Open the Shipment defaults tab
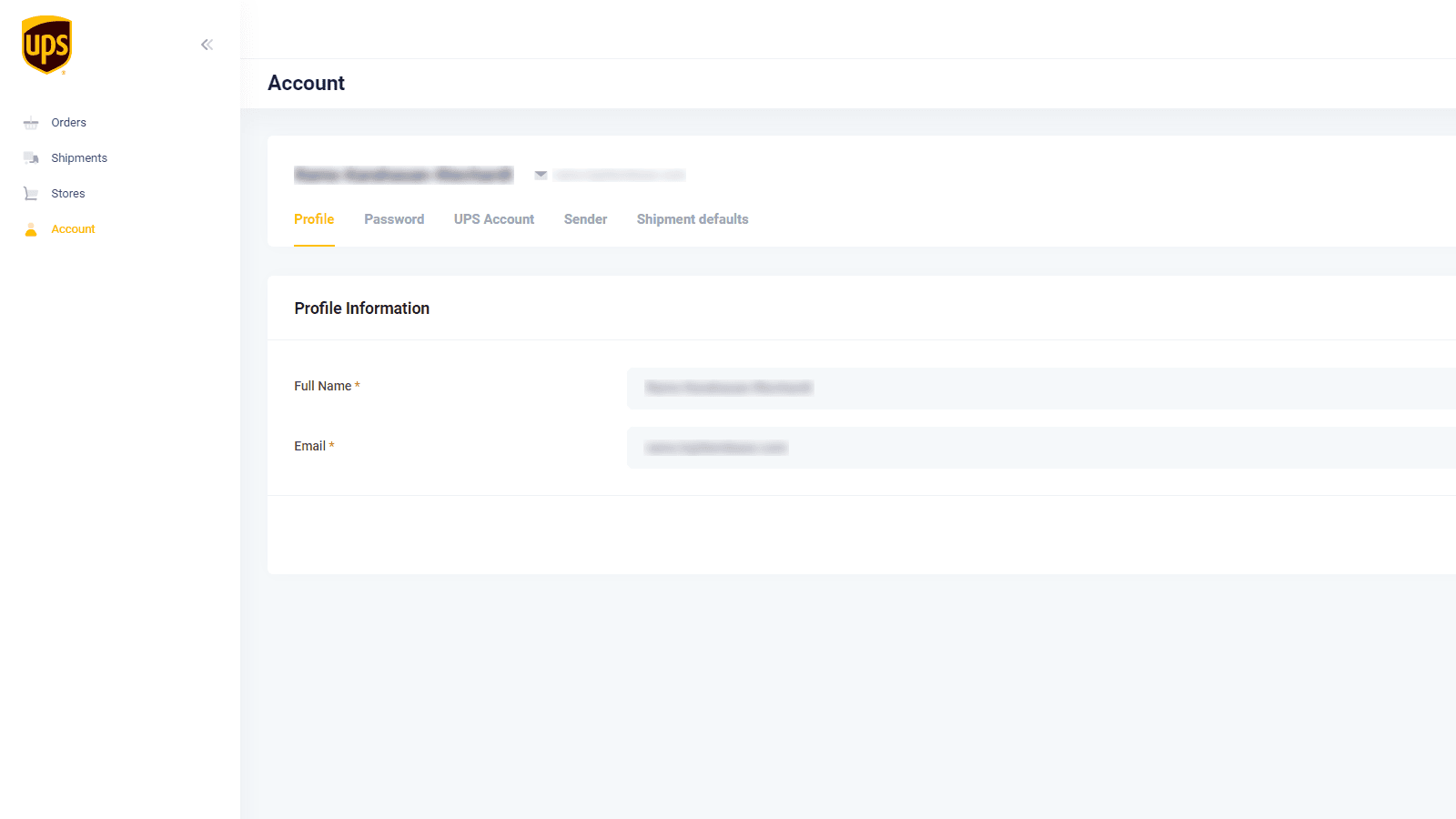Viewport: 1456px width, 819px height. coord(692,218)
